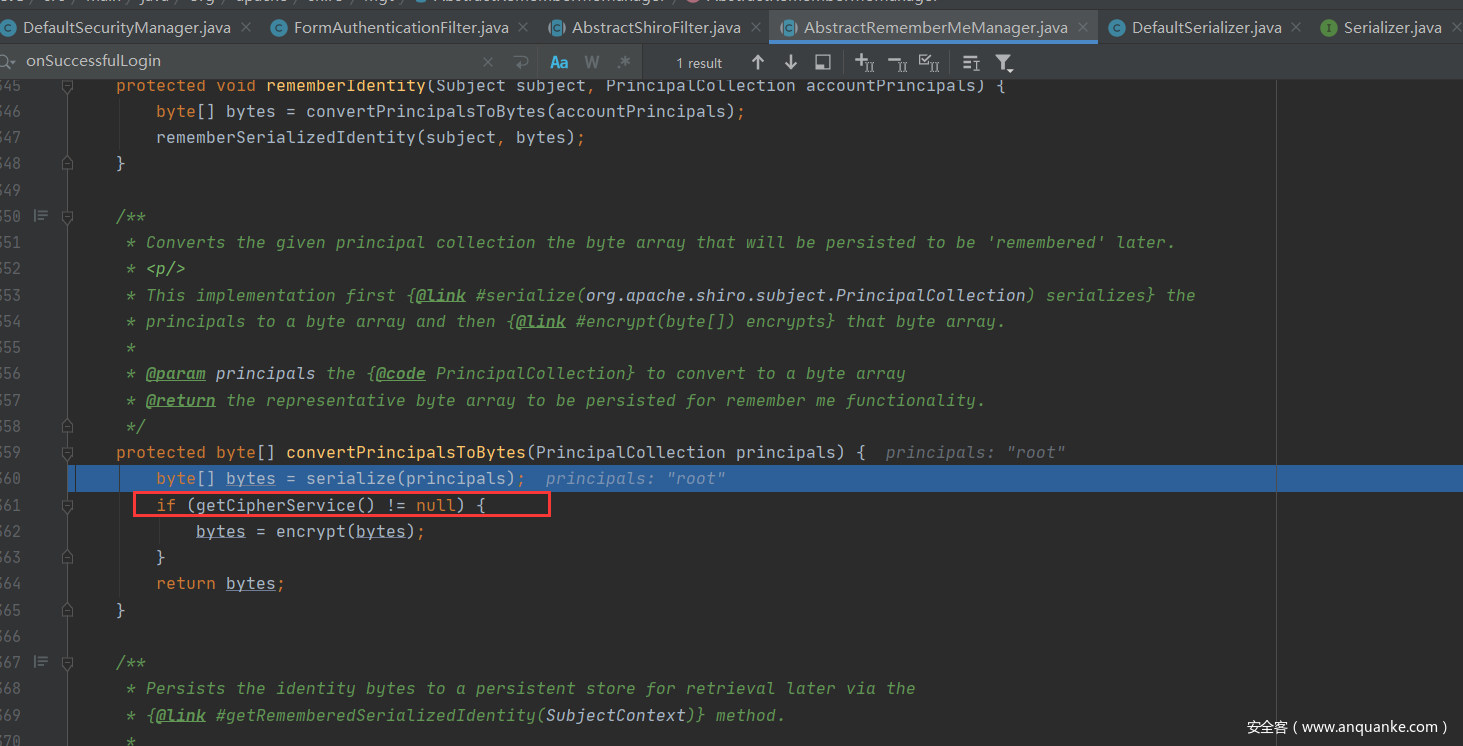Screen dimensions: 1463x746
Task: Open the search filter funnel options
Action: pyautogui.click(x=1004, y=63)
